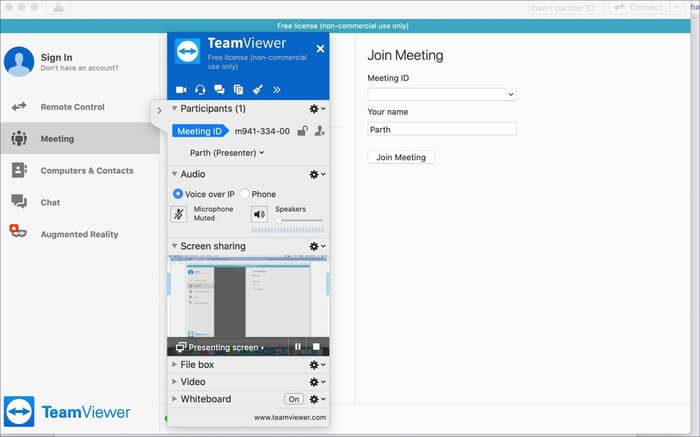700x437 pixels.
Task: Open File box settings gear
Action: pyautogui.click(x=317, y=365)
